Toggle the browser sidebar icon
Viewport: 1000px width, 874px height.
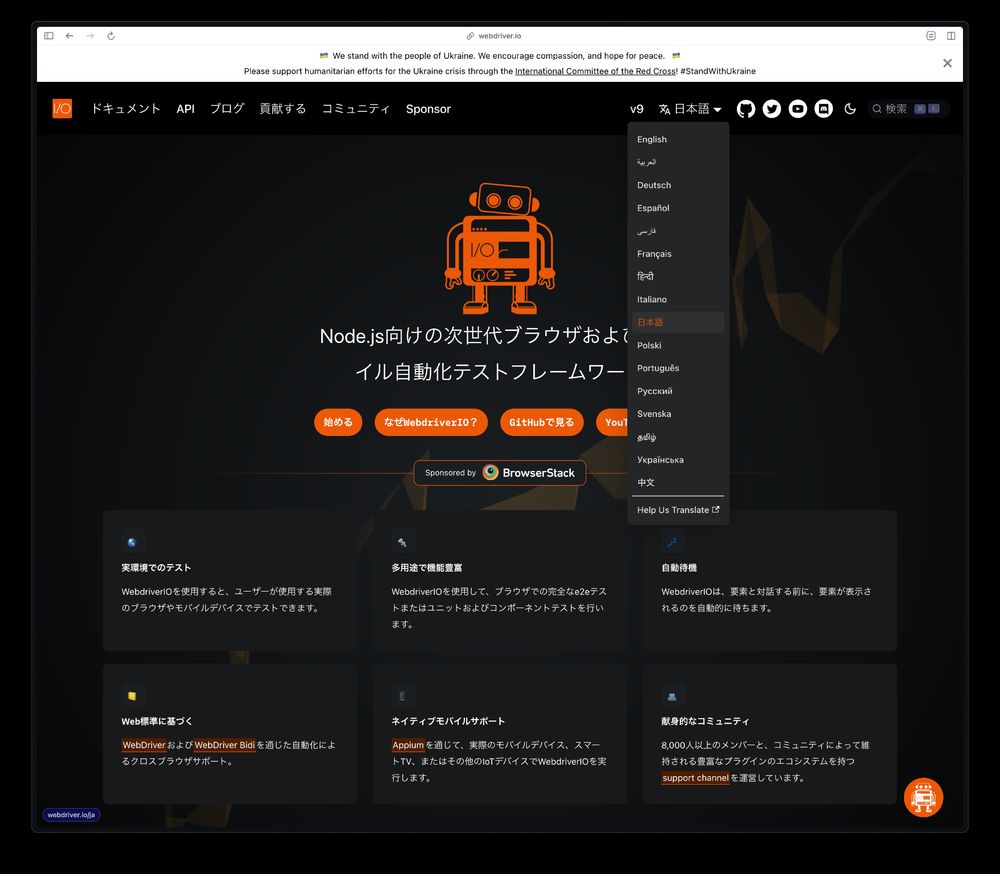pos(48,36)
